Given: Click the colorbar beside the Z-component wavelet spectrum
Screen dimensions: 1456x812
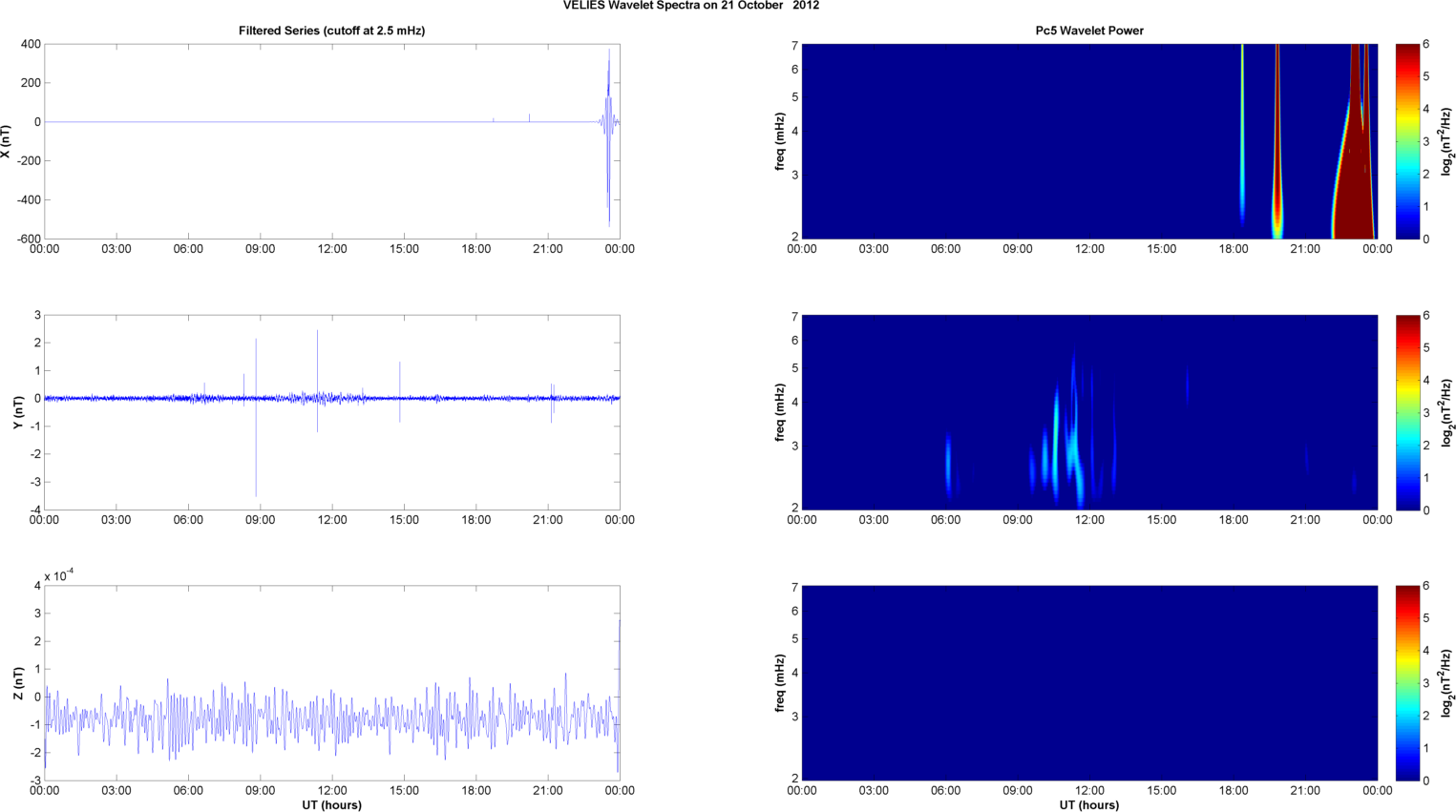Looking at the screenshot, I should 1408,683.
